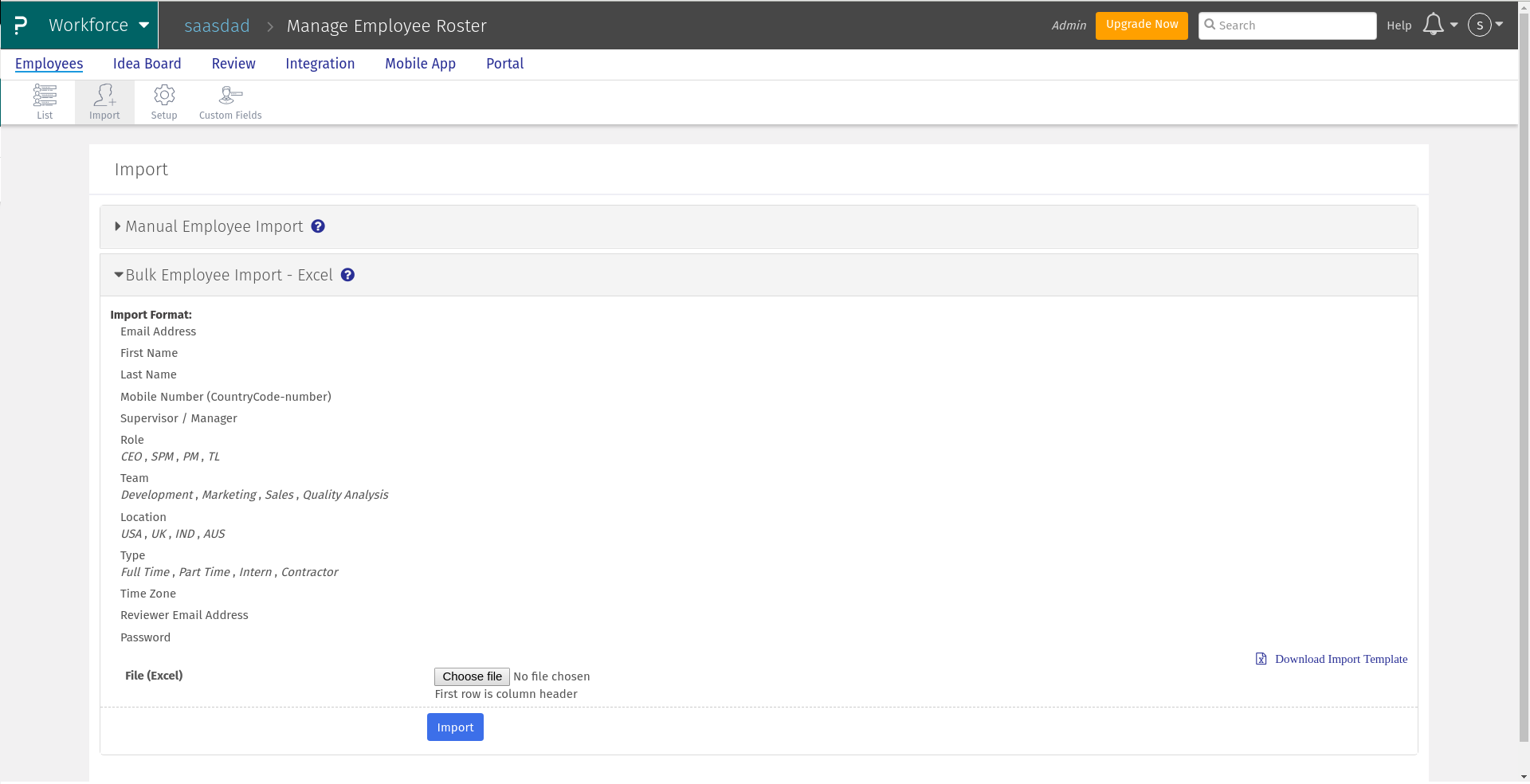The height and width of the screenshot is (784, 1530).
Task: Click the Manual Employee Import help icon
Action: click(x=318, y=226)
